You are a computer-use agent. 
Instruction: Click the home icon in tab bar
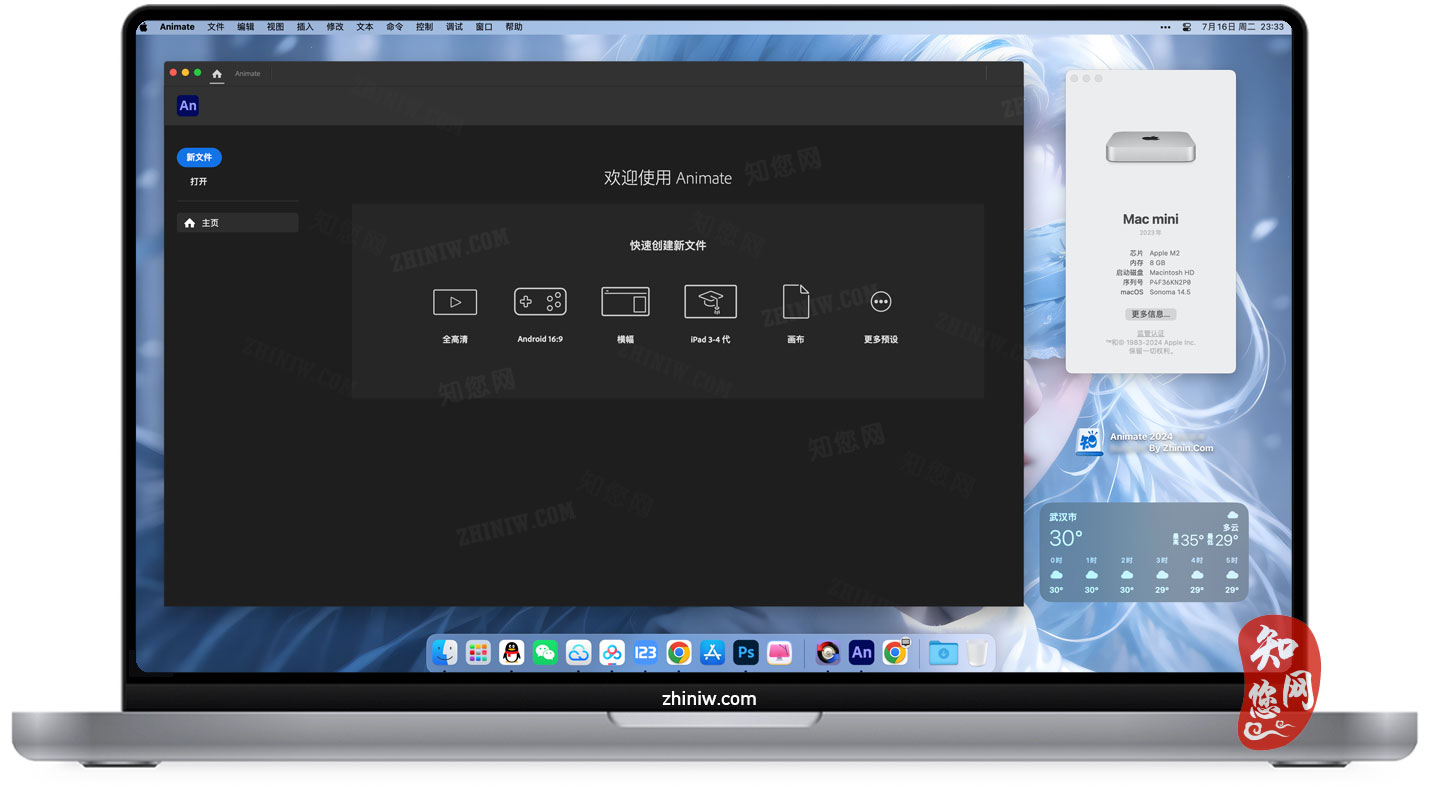point(217,73)
